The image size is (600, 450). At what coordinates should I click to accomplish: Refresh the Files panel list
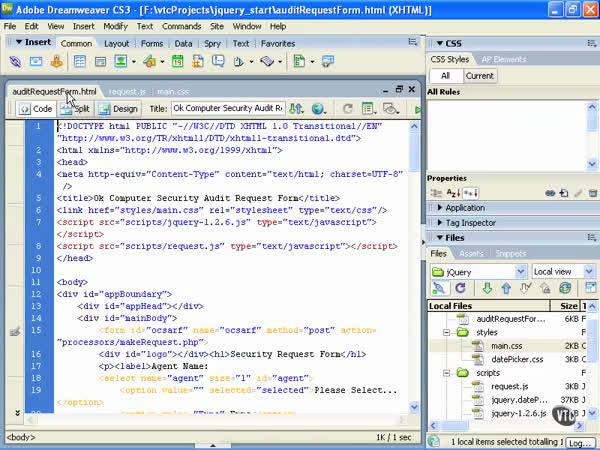click(x=461, y=288)
